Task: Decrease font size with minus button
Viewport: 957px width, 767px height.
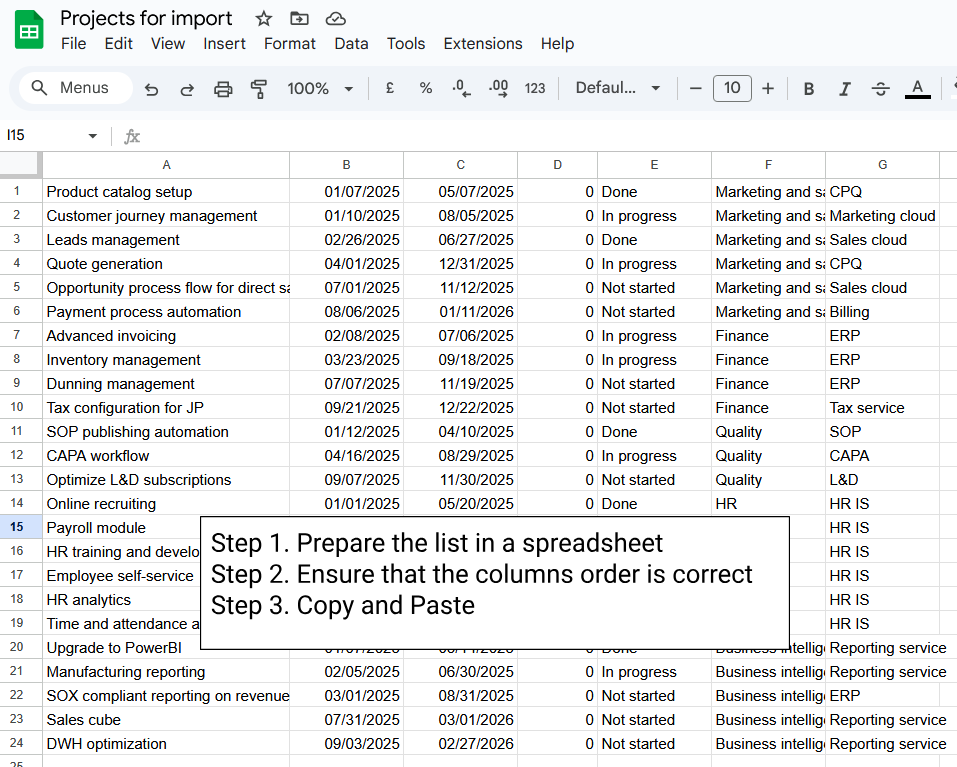Action: coord(695,88)
